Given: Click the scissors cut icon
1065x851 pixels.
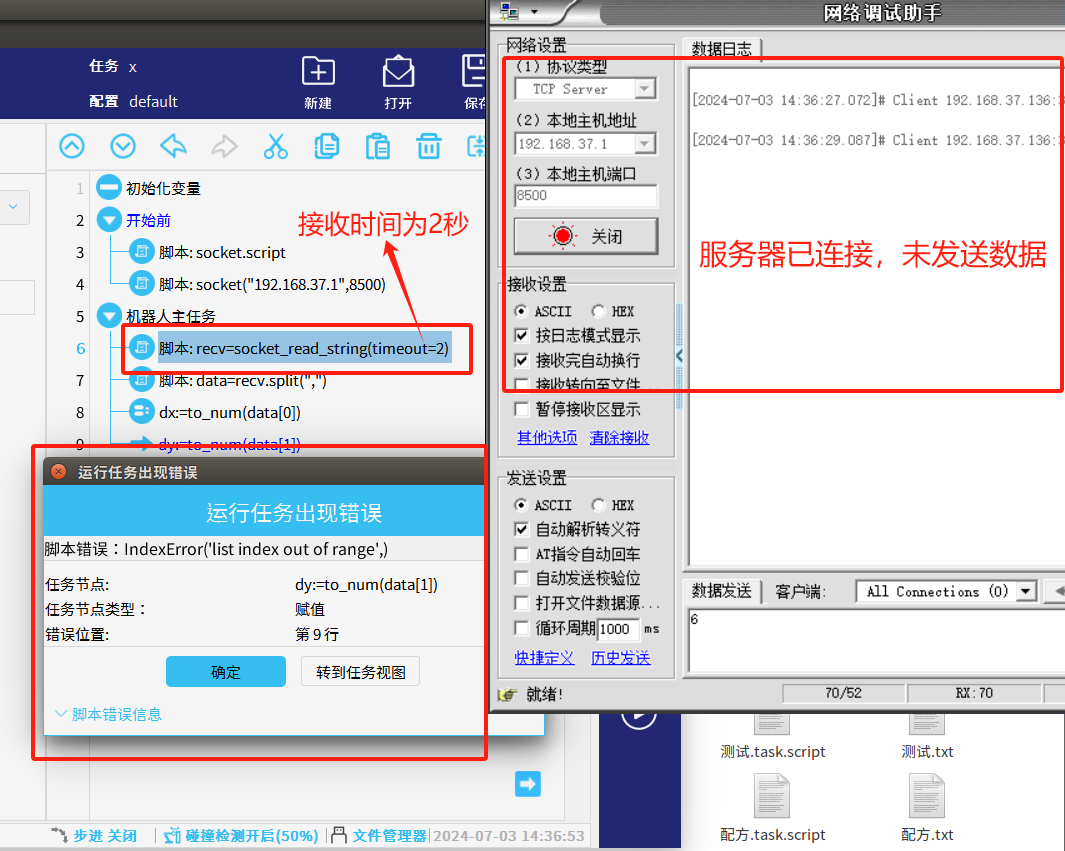Looking at the screenshot, I should point(275,146).
